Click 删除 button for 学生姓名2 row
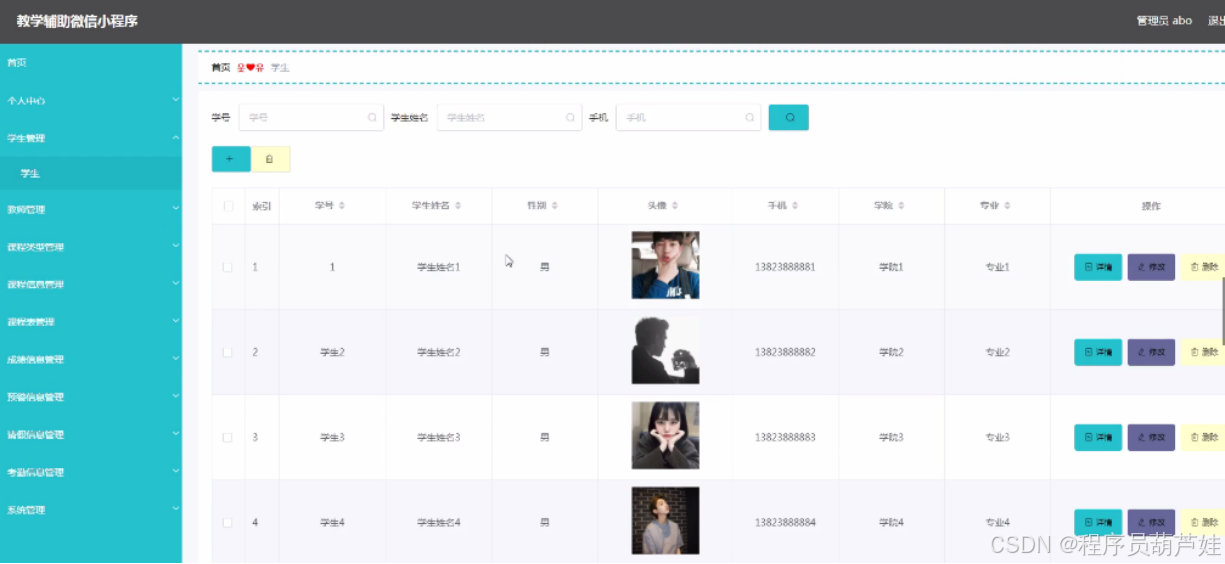 pyautogui.click(x=1202, y=352)
